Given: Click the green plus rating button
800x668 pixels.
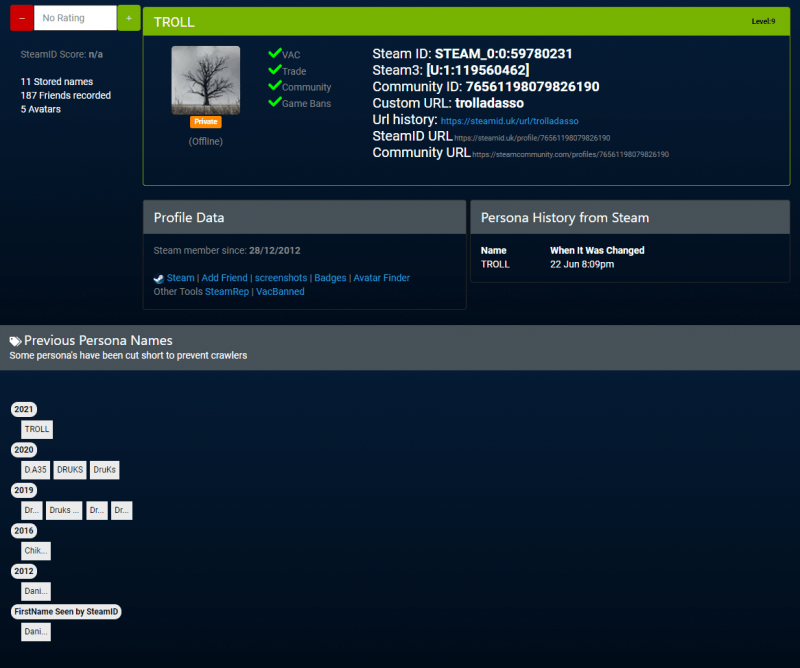Looking at the screenshot, I should pos(129,18).
